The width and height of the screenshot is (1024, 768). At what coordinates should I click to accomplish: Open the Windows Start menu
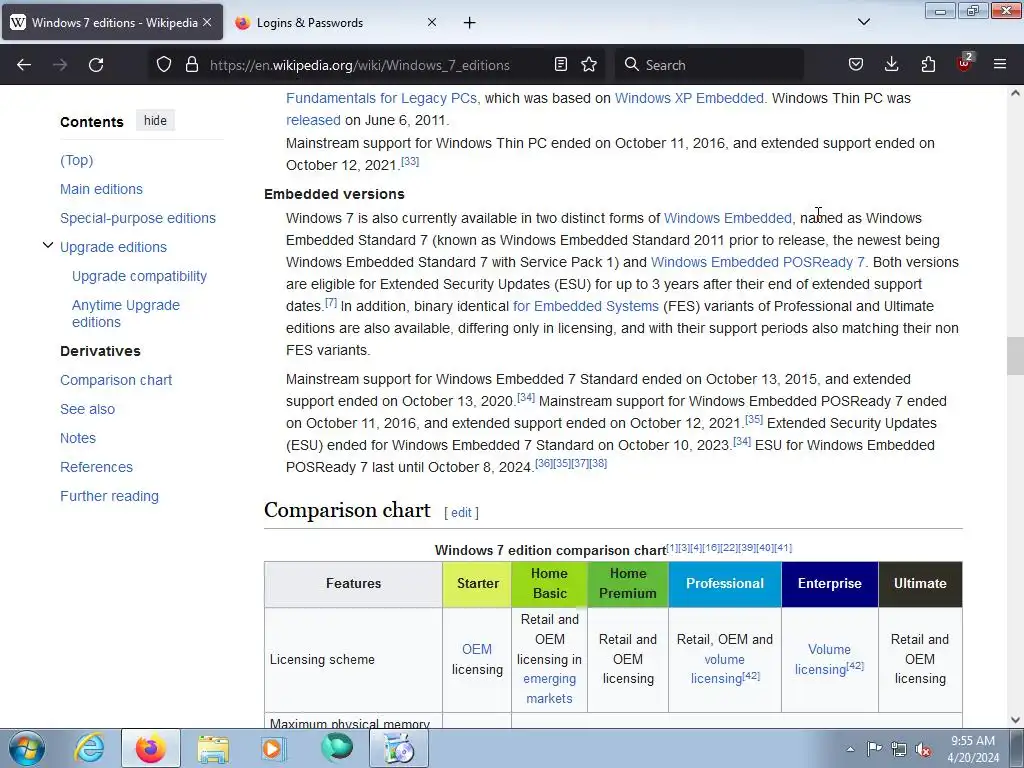click(27, 748)
